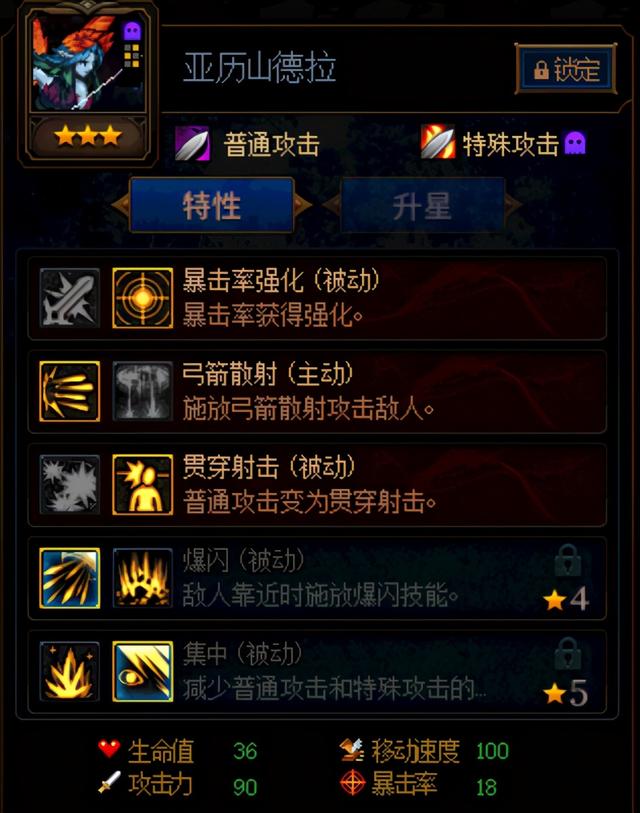Image resolution: width=640 pixels, height=813 pixels.
Task: Select the 集中 eye focus icon
Action: pyautogui.click(x=143, y=671)
